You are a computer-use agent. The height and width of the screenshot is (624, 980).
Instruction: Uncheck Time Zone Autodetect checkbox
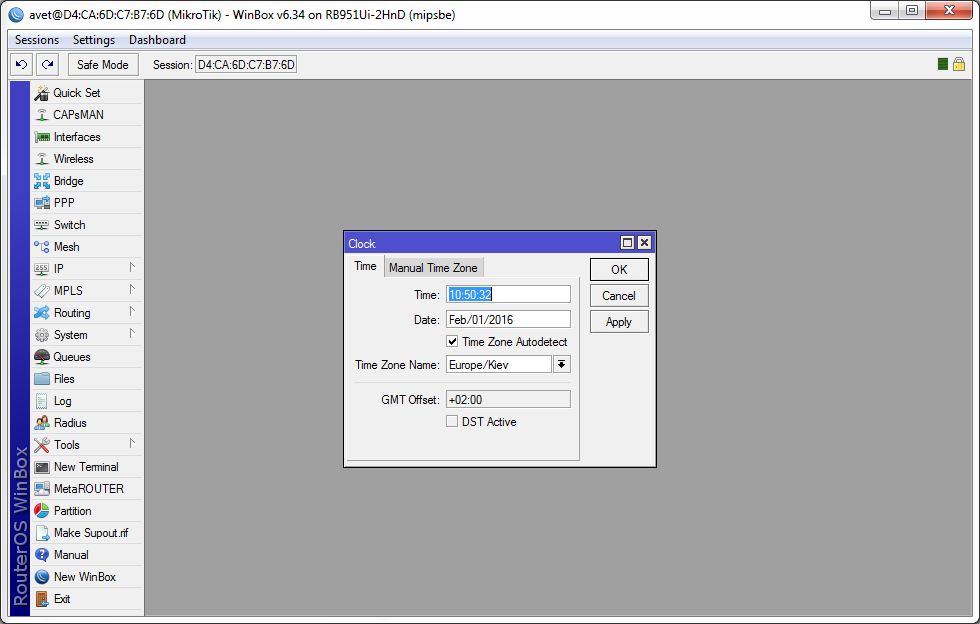pyautogui.click(x=453, y=342)
